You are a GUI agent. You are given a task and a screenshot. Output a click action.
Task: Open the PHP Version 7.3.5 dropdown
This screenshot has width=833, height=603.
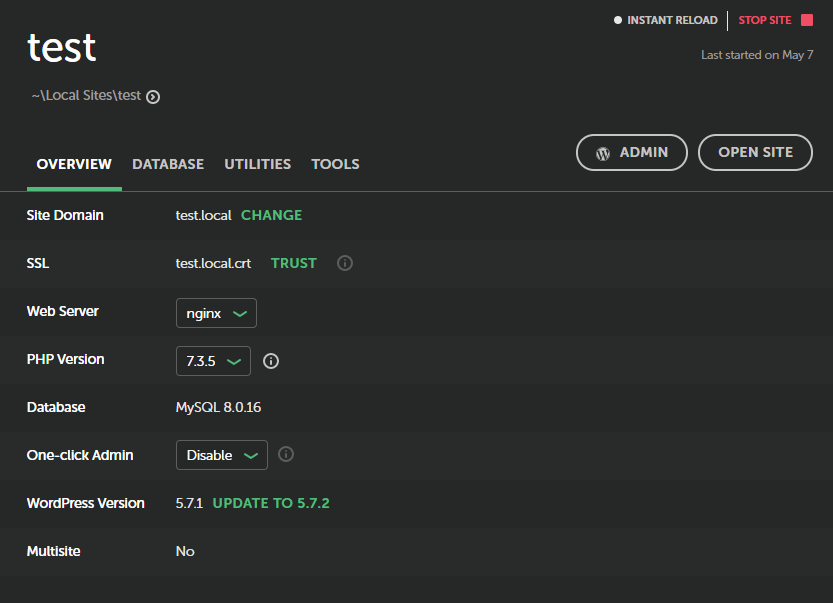click(213, 361)
